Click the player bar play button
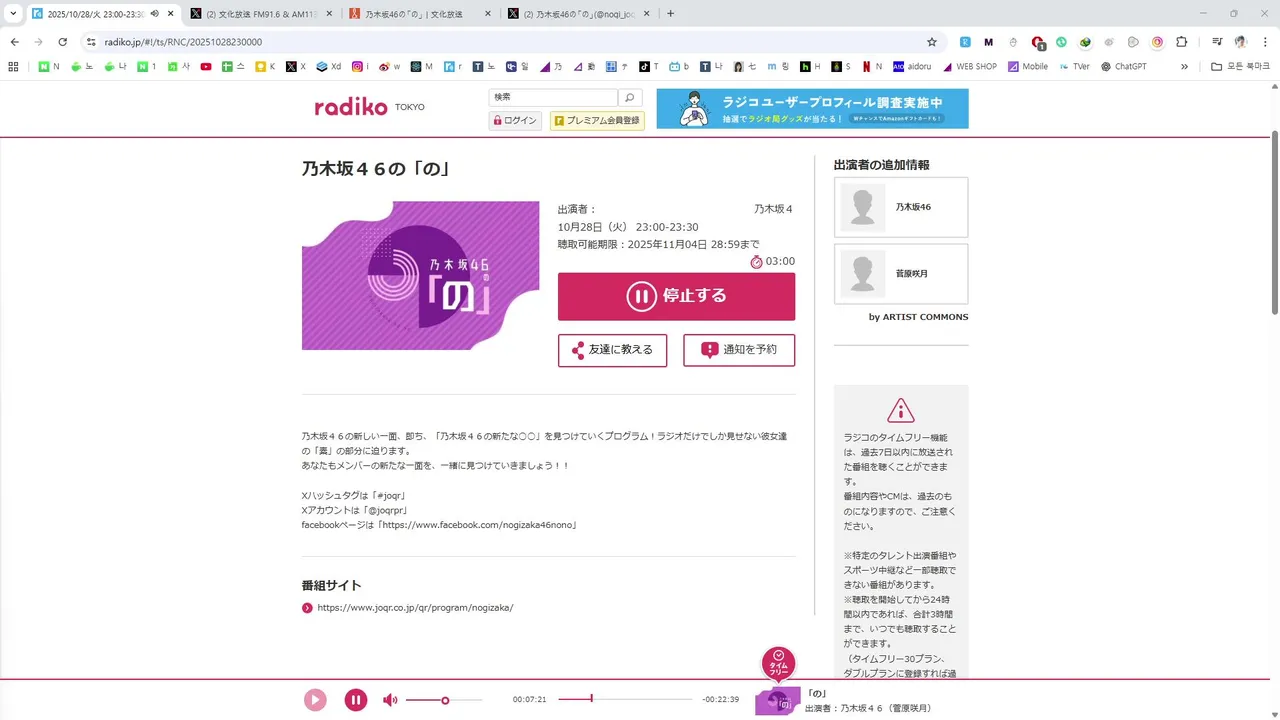The width and height of the screenshot is (1280, 720). point(315,700)
